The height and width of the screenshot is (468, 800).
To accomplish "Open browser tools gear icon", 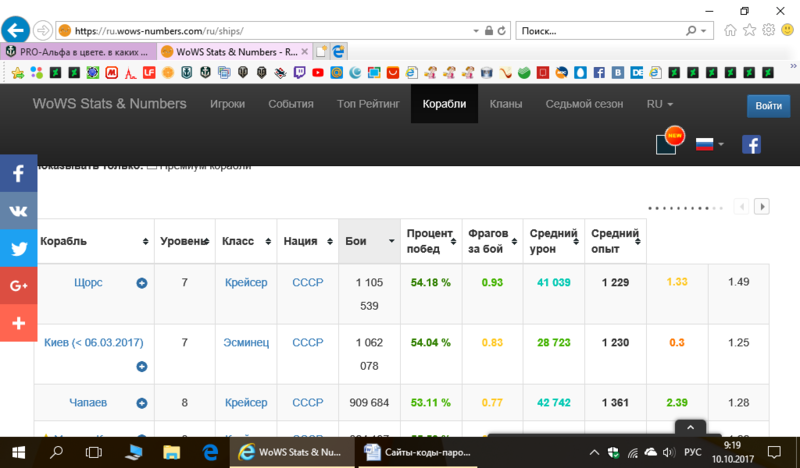I will [x=768, y=30].
